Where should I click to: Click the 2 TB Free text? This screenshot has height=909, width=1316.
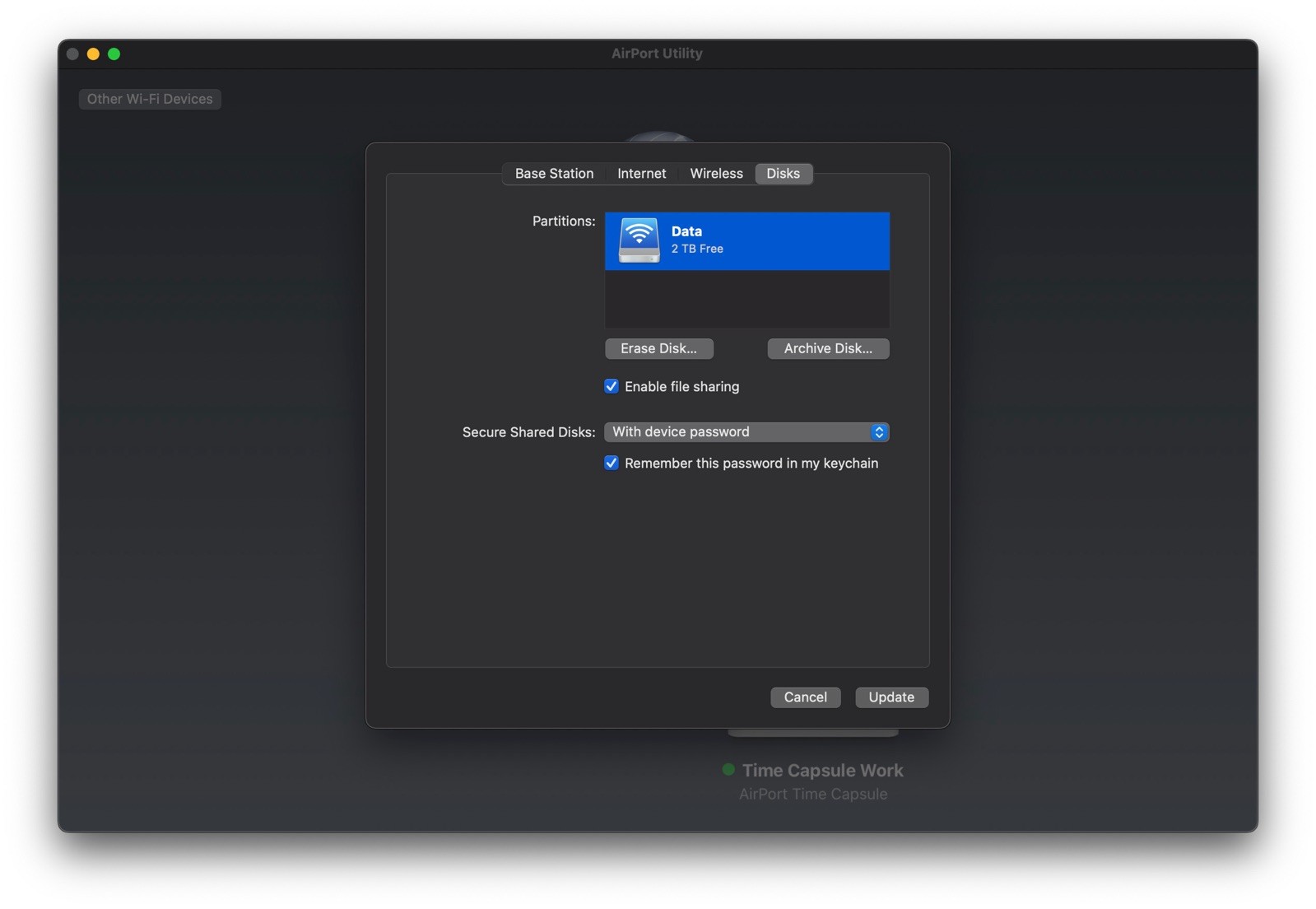[x=697, y=249]
